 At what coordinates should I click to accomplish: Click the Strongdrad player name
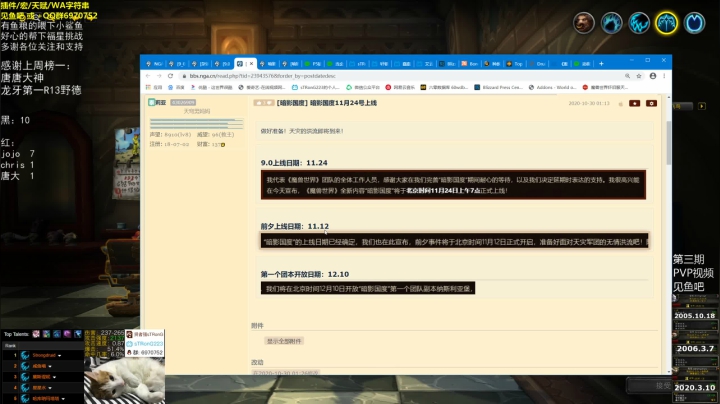(44, 355)
